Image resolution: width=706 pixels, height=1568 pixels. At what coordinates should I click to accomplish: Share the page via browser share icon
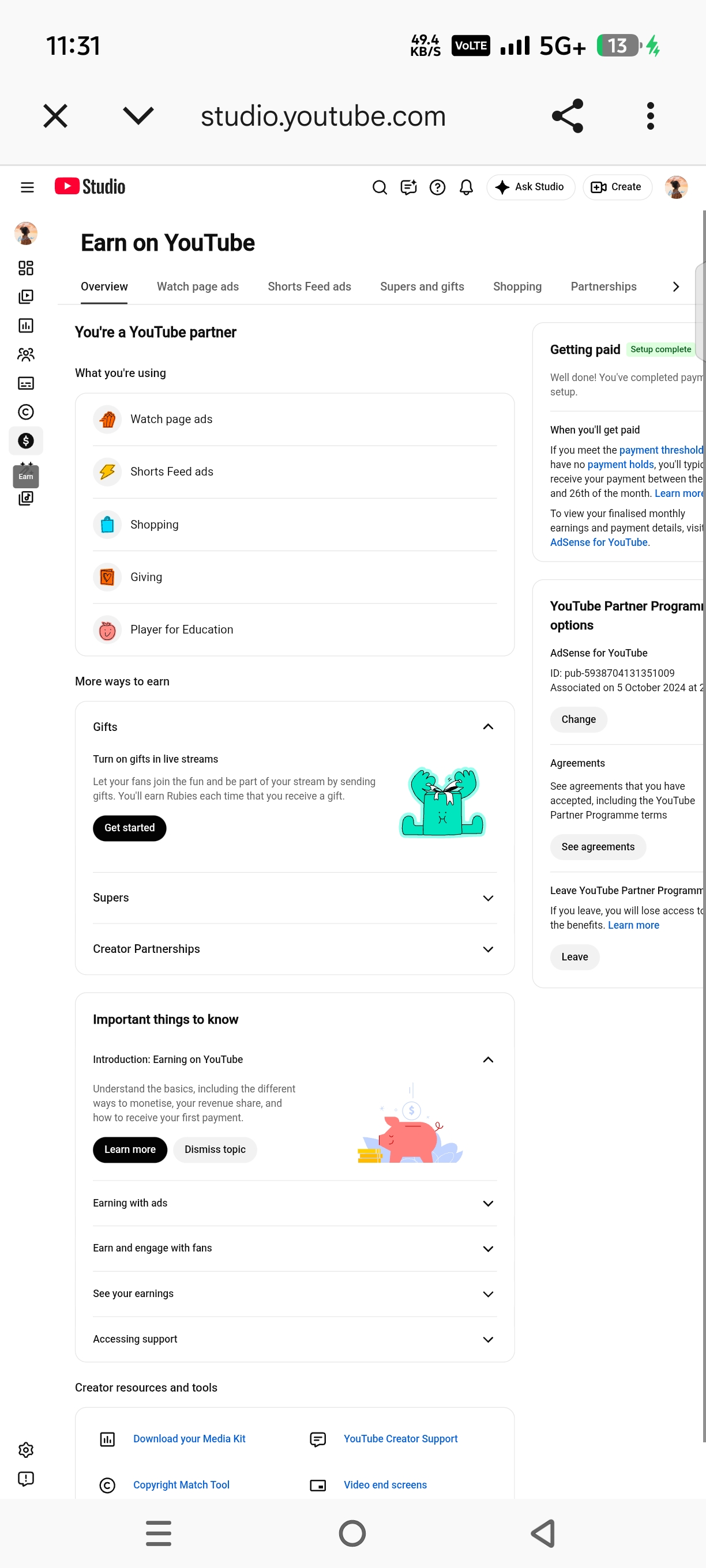tap(567, 116)
